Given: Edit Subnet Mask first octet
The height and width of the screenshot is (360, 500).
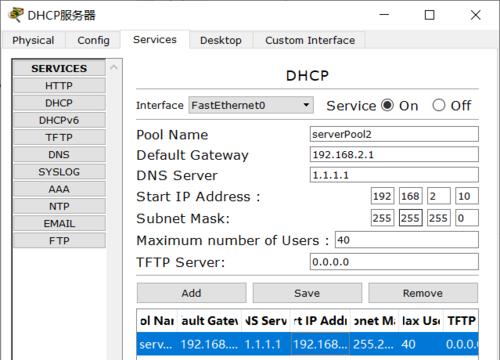Looking at the screenshot, I should 382,218.
